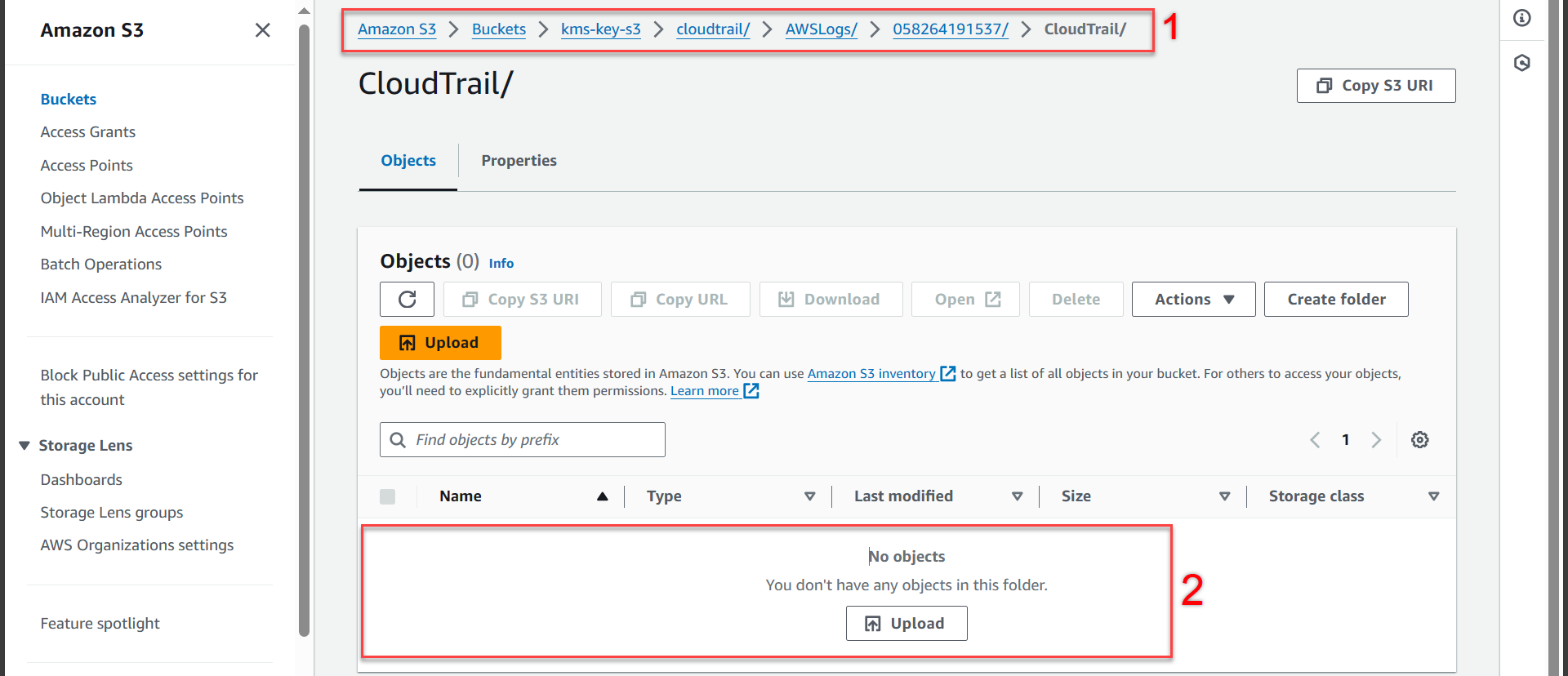Click the sidebar vertical scrollbar
This screenshot has height=676, width=1568.
tap(304, 327)
